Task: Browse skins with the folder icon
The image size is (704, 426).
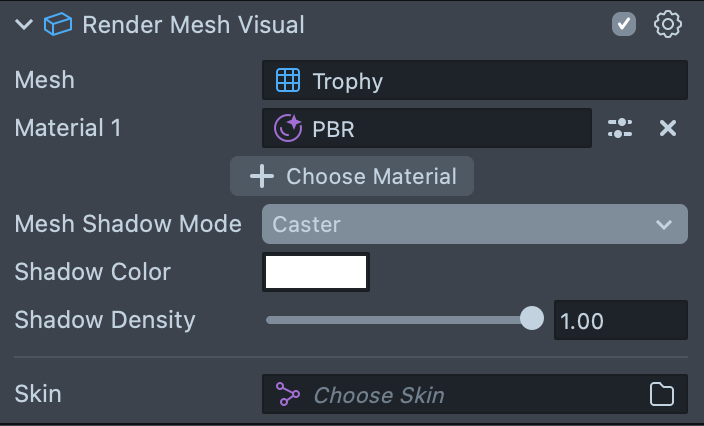Action: click(662, 394)
